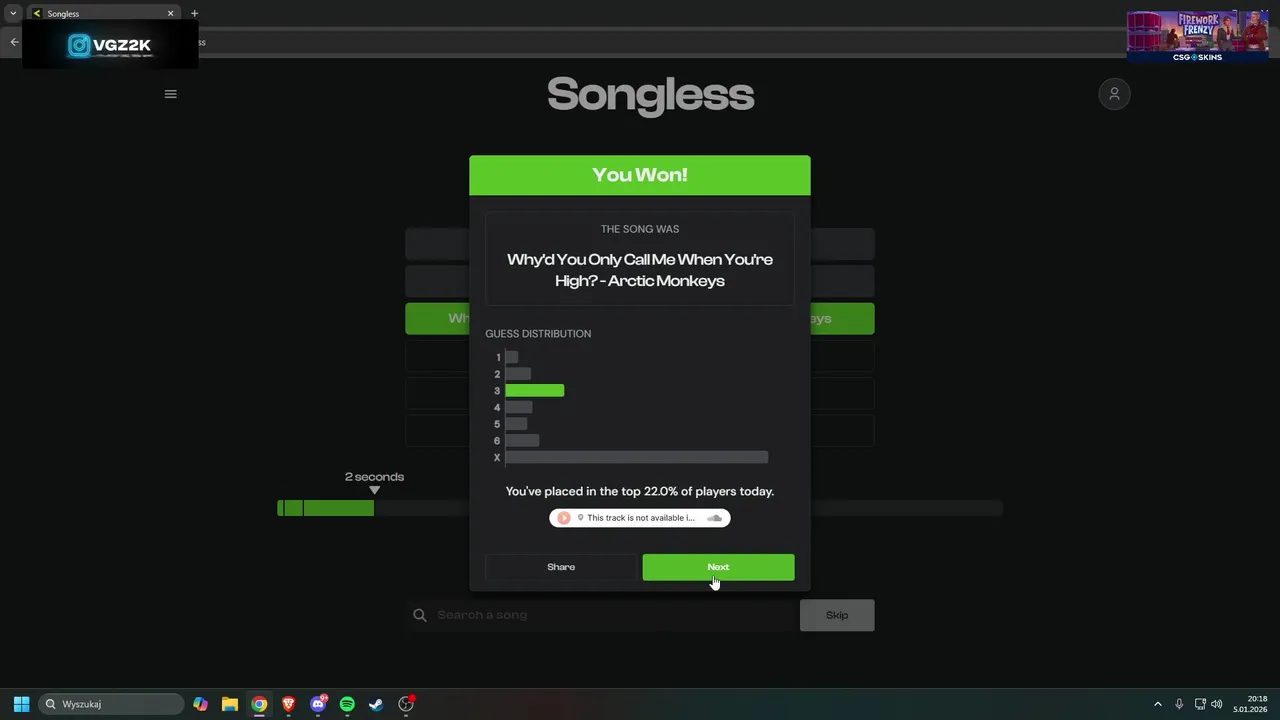Click the Share button
Image resolution: width=1280 pixels, height=720 pixels.
pyautogui.click(x=561, y=567)
